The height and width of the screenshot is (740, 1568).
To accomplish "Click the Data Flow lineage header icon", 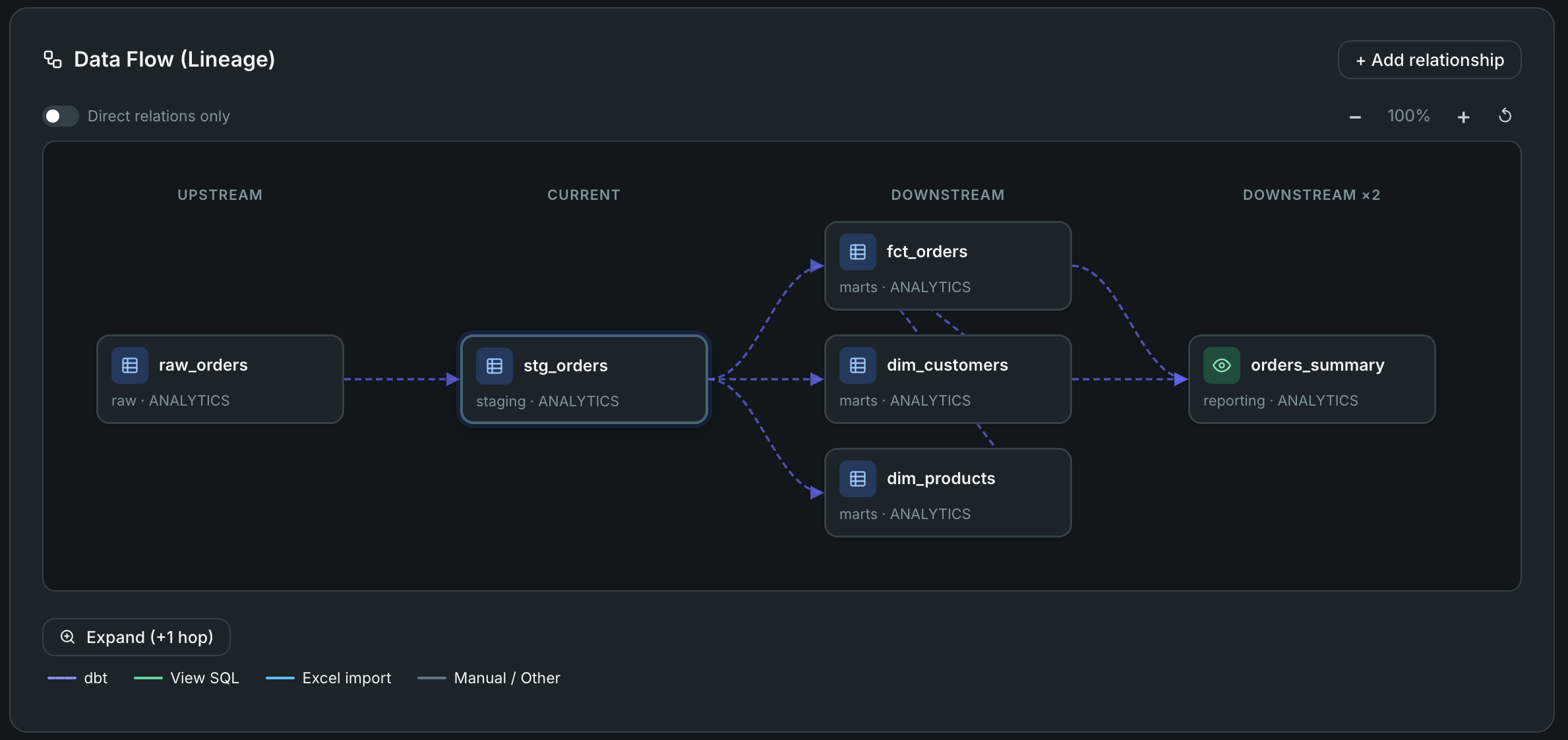I will 53,59.
